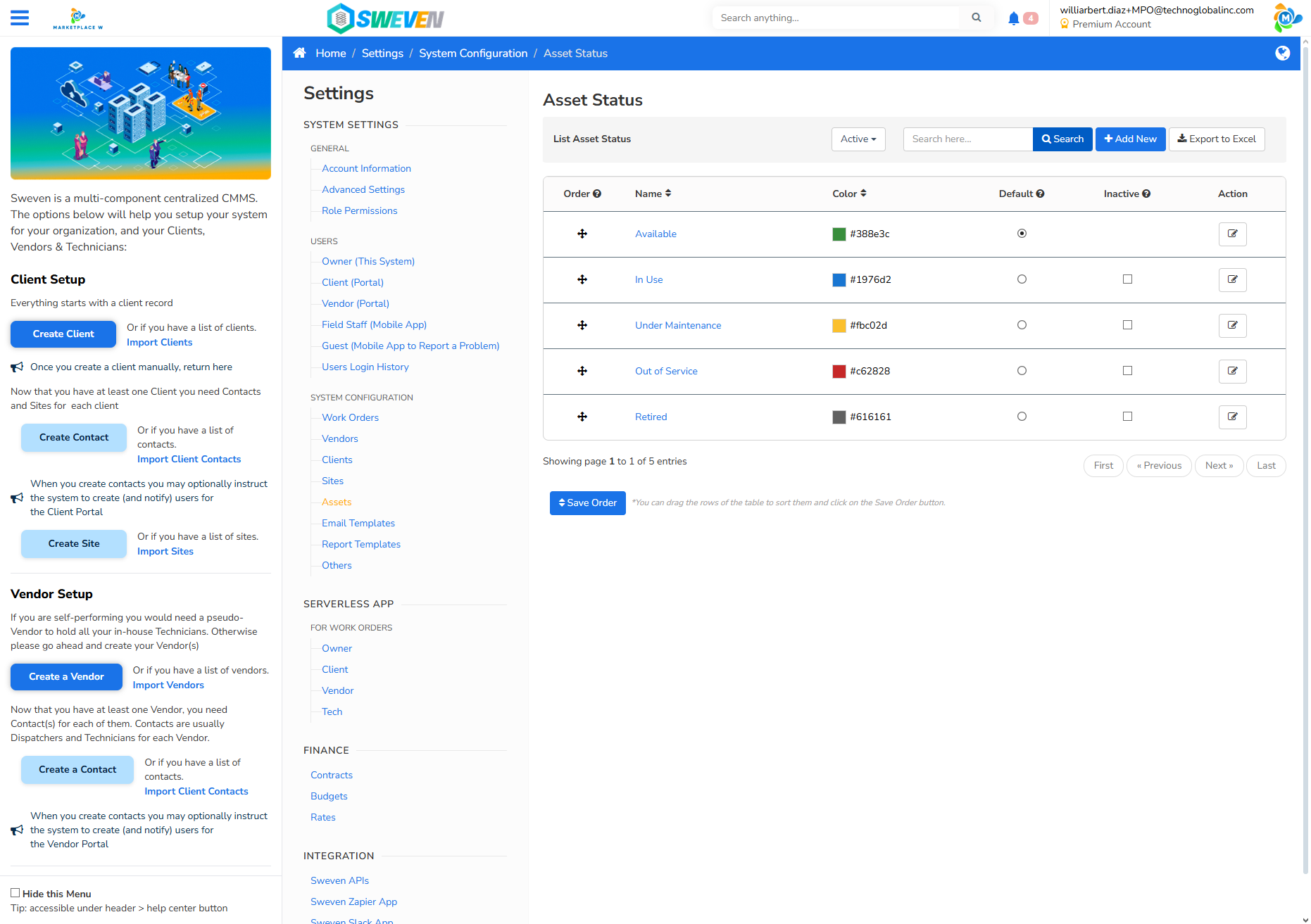1311x924 pixels.
Task: Click Add New button
Action: pyautogui.click(x=1130, y=139)
